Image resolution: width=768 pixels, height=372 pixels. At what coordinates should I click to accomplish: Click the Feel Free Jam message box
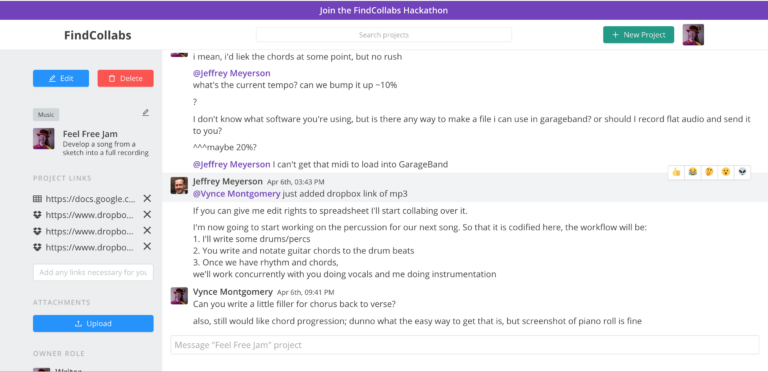point(465,345)
